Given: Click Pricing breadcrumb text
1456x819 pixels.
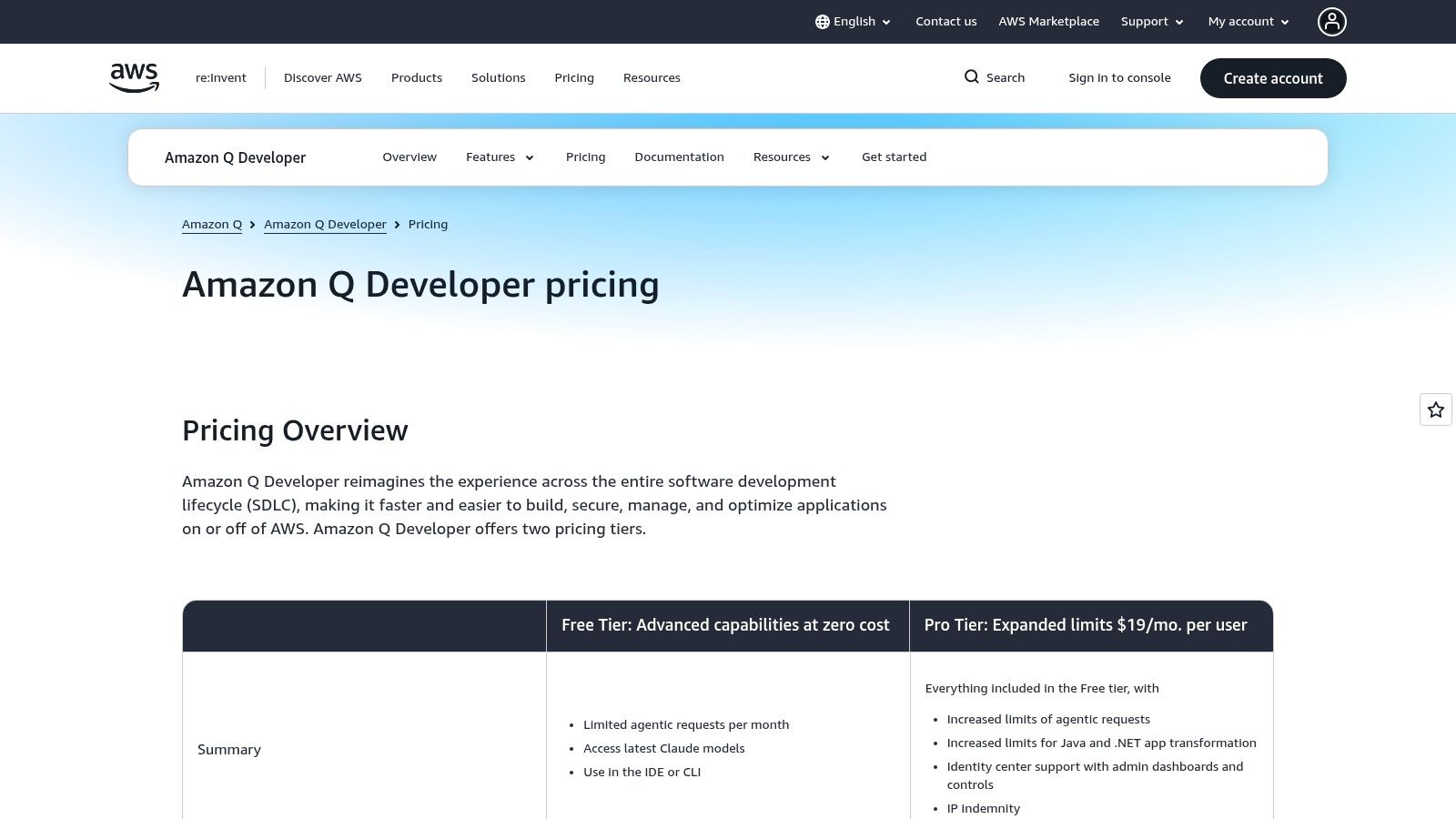Looking at the screenshot, I should 428,225.
